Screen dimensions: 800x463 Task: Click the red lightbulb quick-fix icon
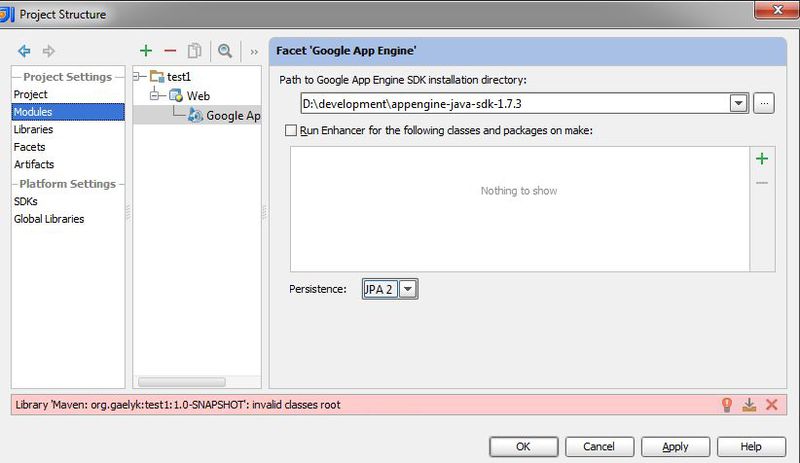coord(727,405)
